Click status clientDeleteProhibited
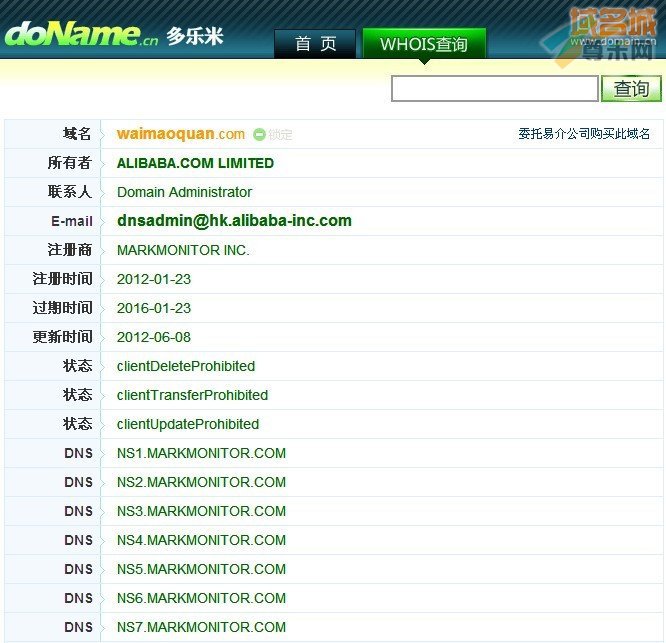This screenshot has height=643, width=666. (186, 366)
